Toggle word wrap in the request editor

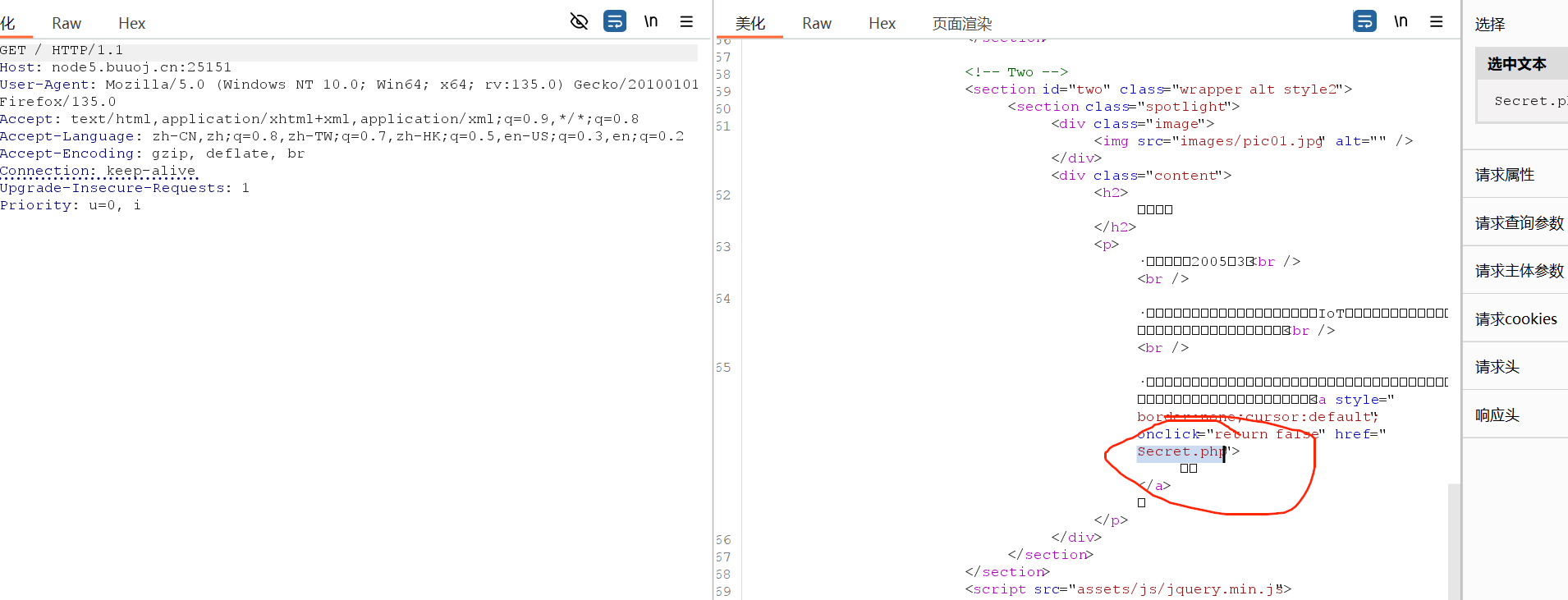point(614,21)
